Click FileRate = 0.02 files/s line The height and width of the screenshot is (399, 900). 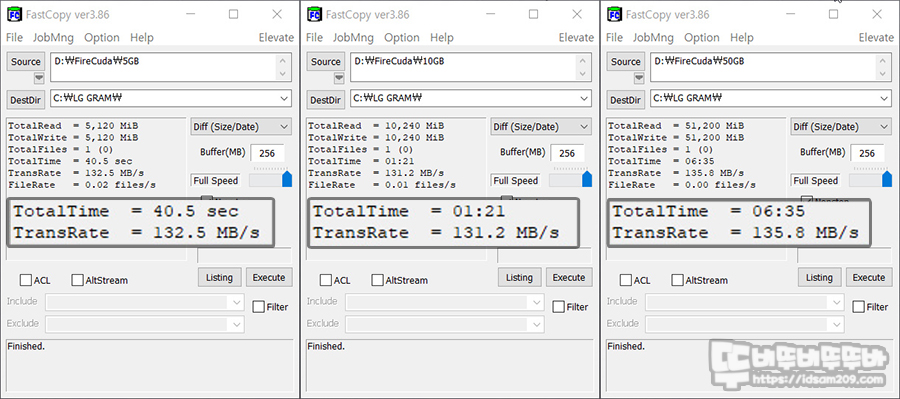tap(82, 185)
